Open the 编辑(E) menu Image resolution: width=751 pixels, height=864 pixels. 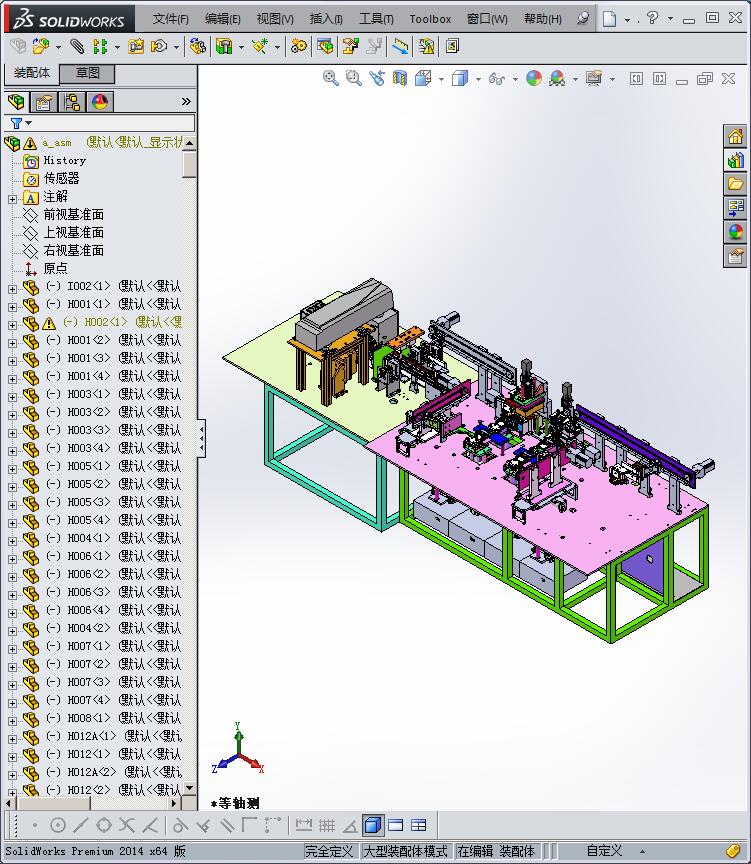coord(223,19)
